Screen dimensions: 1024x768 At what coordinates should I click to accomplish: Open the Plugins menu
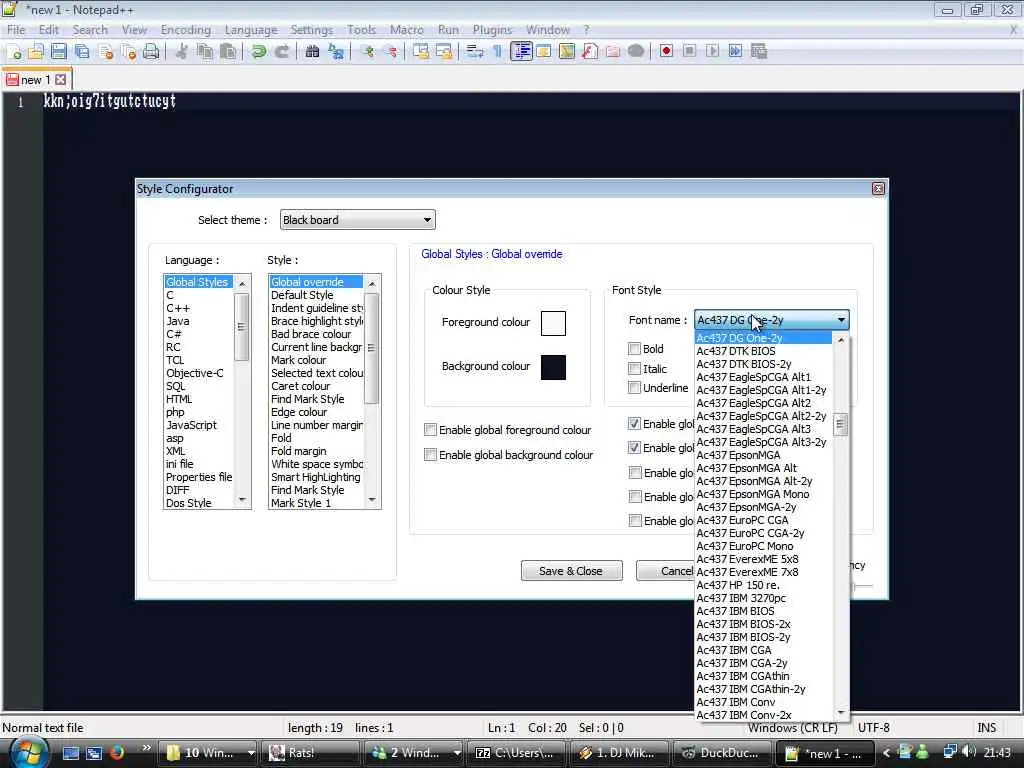[492, 30]
